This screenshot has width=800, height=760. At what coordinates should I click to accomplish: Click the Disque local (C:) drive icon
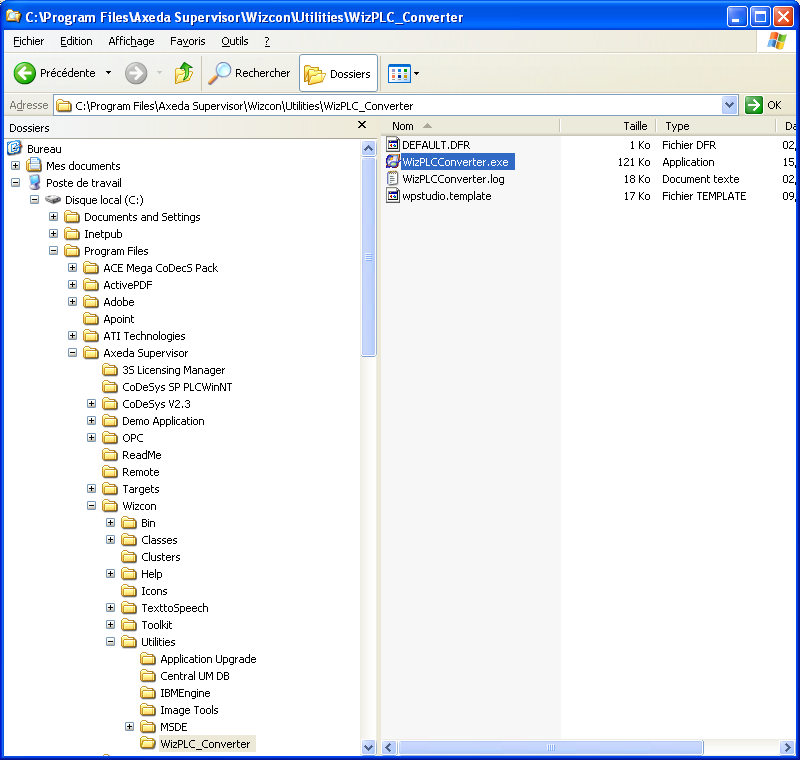coord(53,199)
